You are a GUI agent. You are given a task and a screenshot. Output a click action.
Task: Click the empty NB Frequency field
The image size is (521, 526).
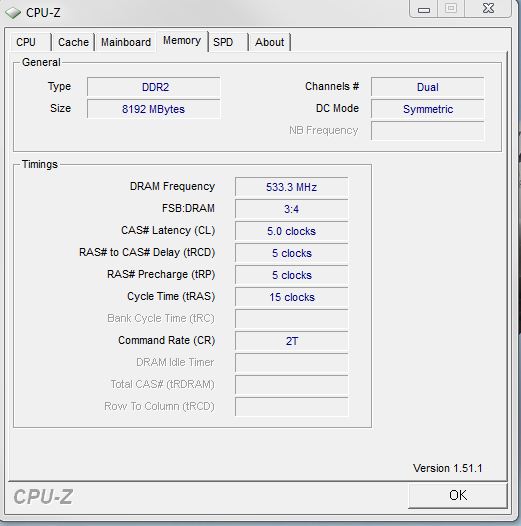pos(427,131)
